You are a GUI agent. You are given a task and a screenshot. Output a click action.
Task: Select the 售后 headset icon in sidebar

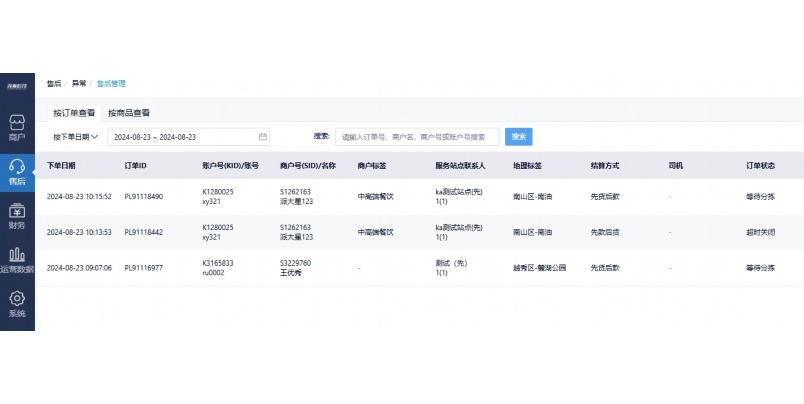(16, 170)
